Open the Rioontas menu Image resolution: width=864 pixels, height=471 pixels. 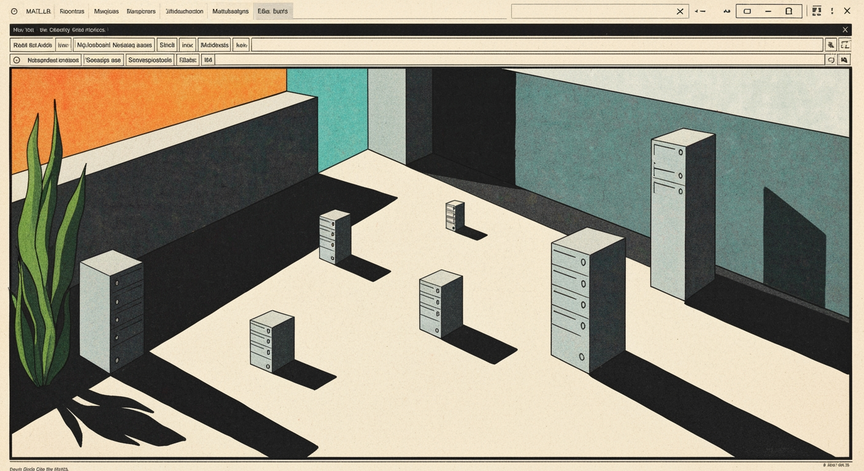[72, 11]
